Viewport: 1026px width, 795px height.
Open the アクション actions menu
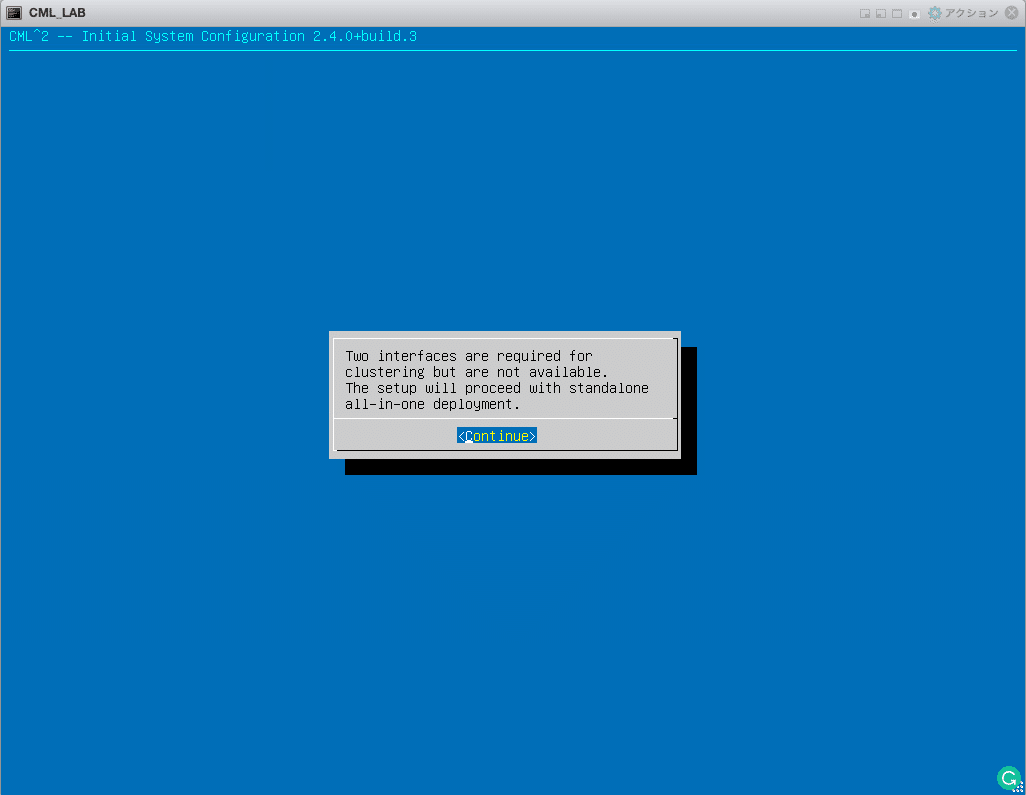[x=963, y=13]
